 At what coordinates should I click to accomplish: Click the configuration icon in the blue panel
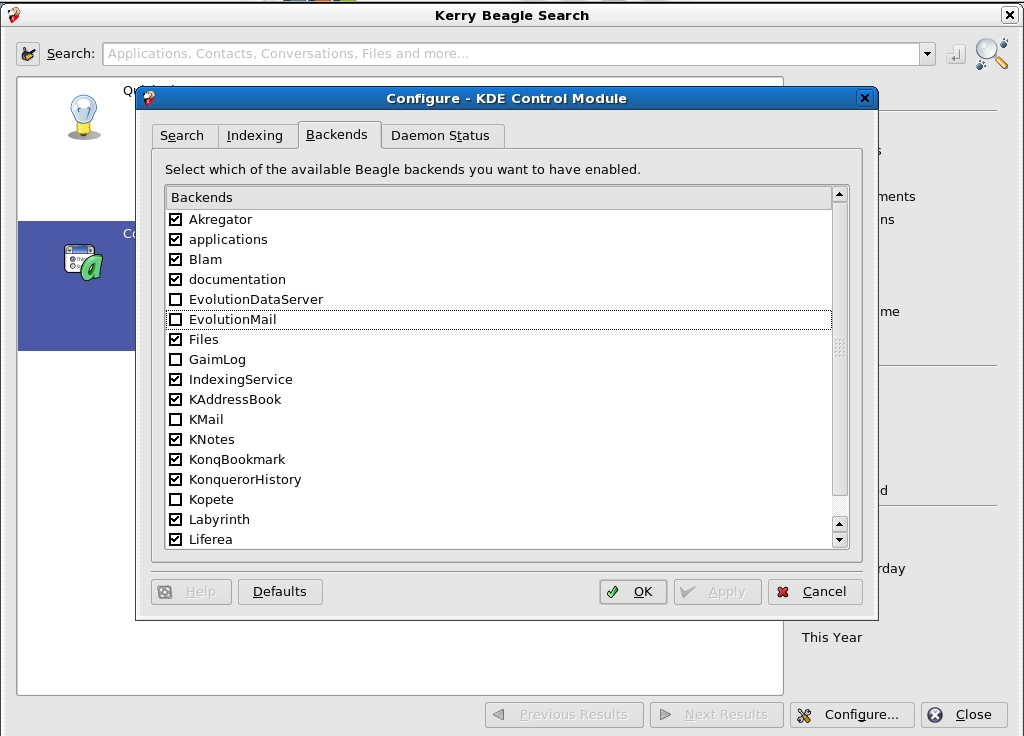(x=84, y=263)
